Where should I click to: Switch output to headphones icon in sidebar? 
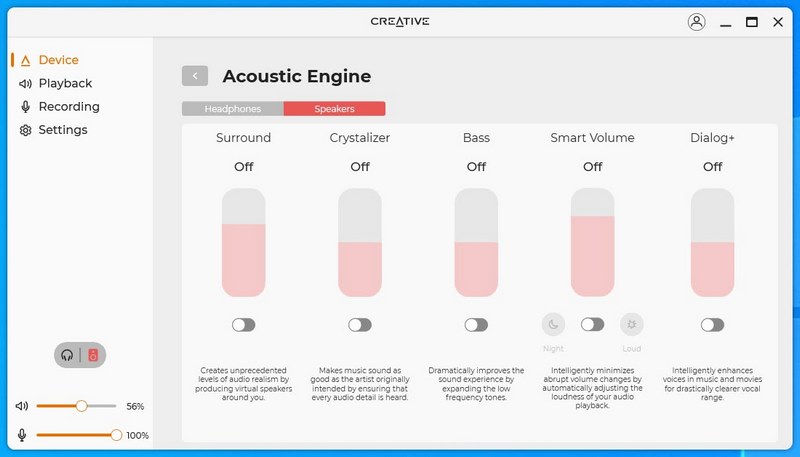(67, 355)
